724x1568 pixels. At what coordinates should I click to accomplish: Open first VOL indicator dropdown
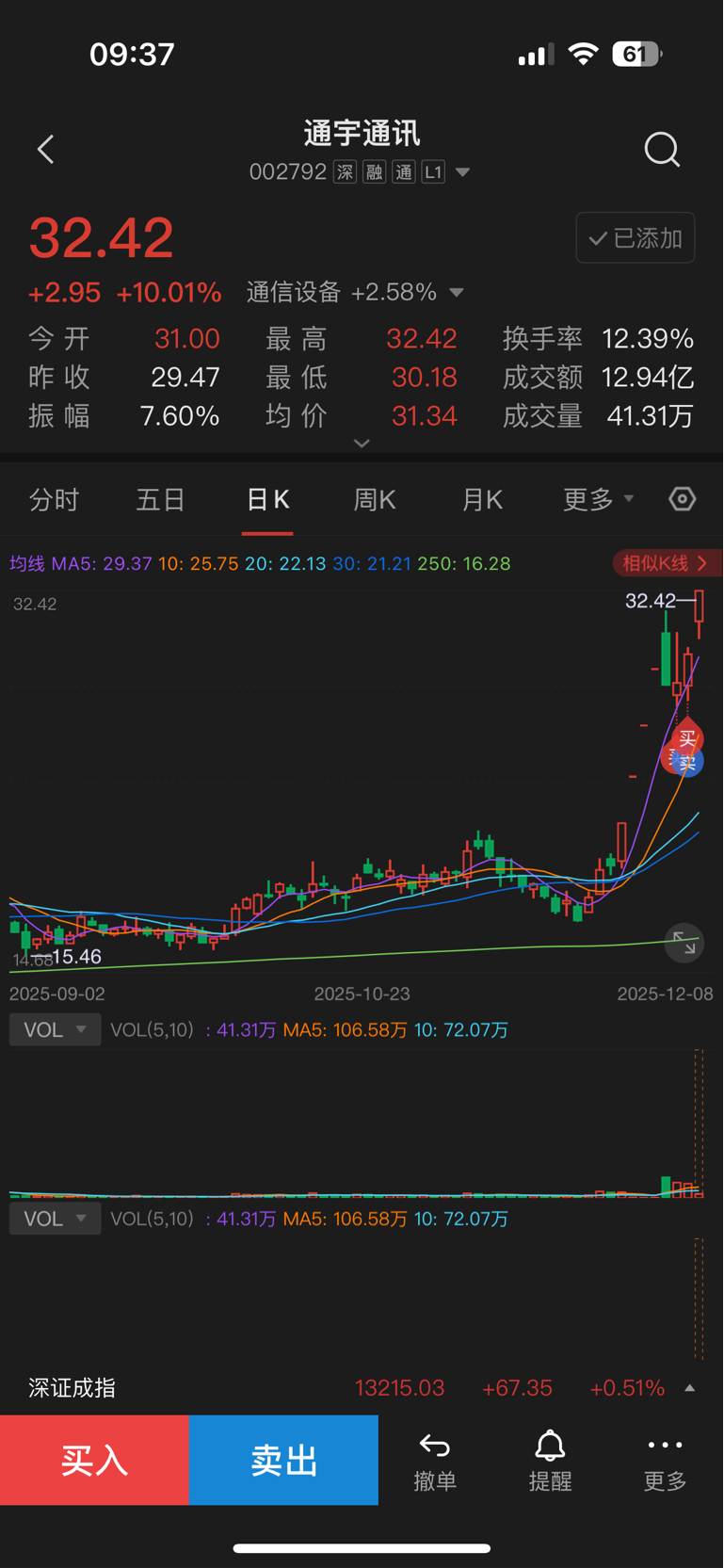tap(55, 1029)
